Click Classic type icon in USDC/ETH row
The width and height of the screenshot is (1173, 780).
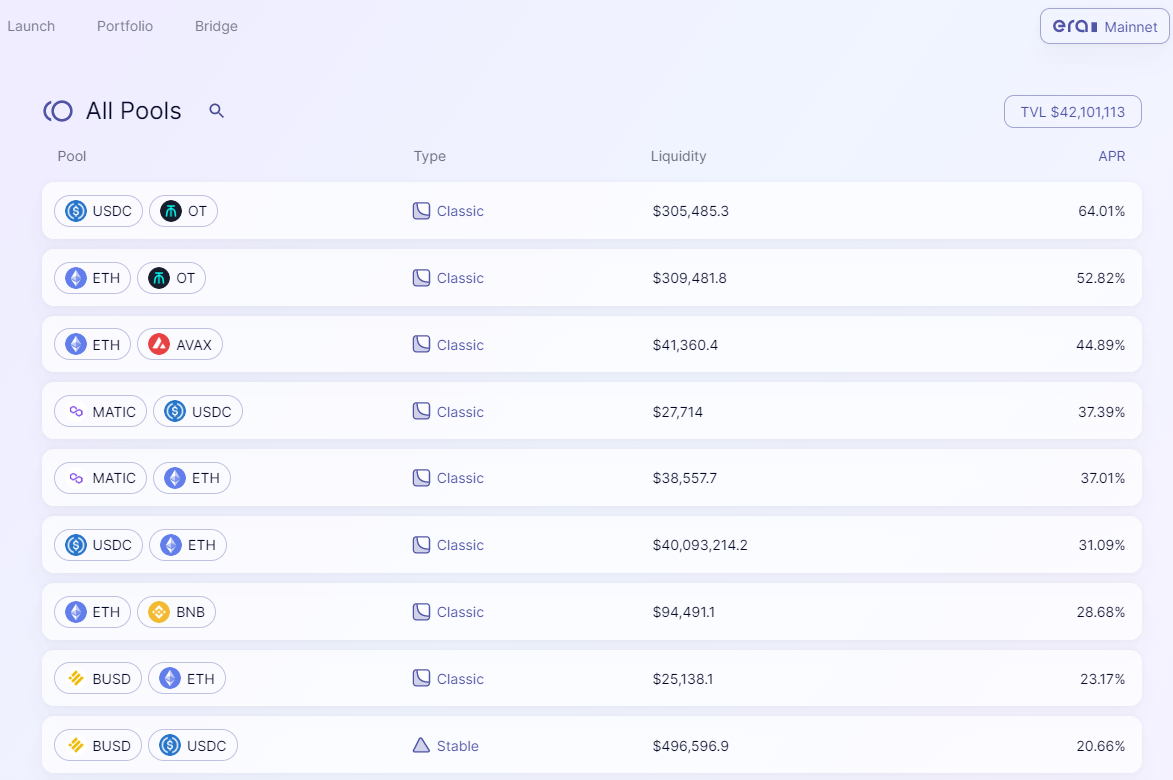(x=421, y=545)
